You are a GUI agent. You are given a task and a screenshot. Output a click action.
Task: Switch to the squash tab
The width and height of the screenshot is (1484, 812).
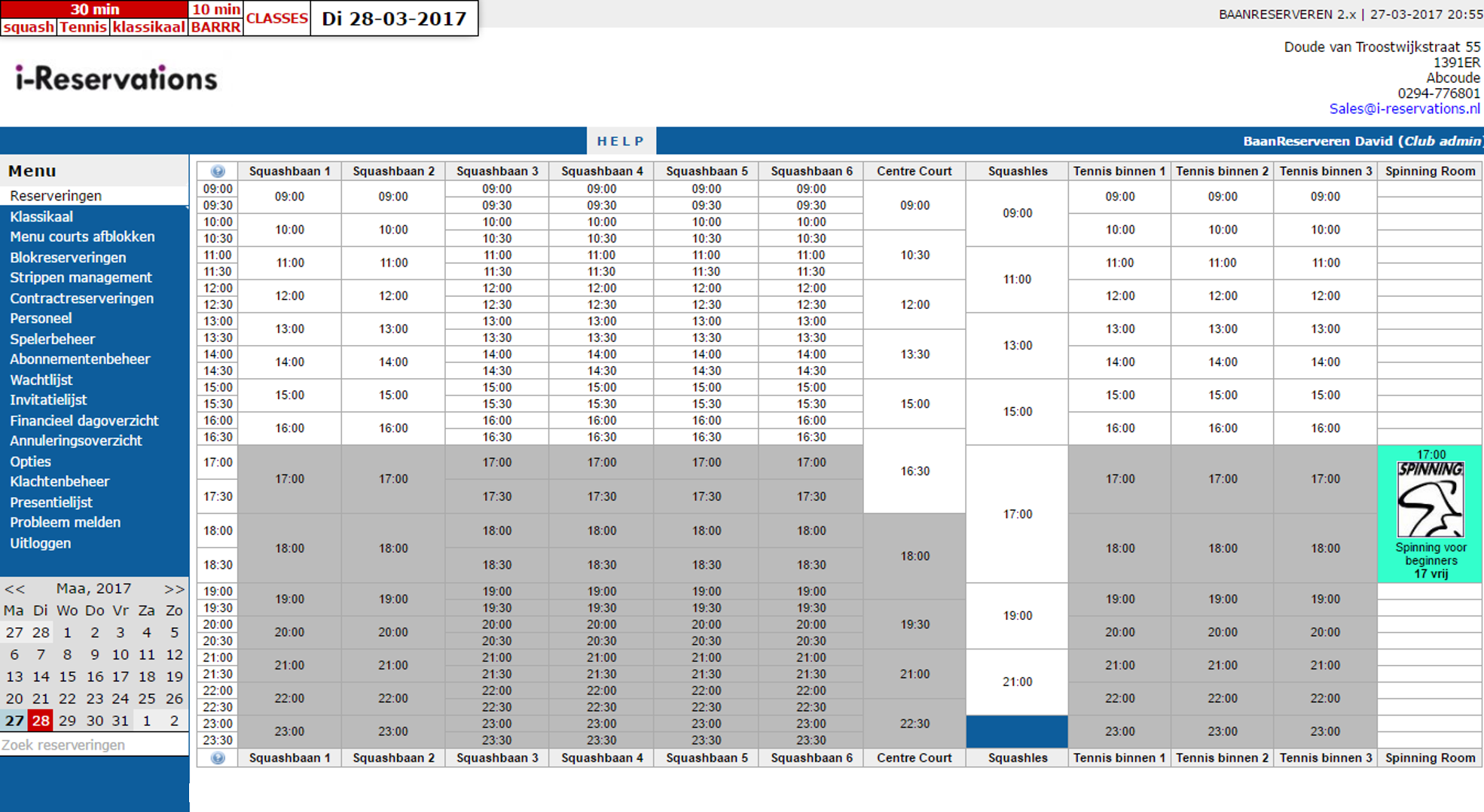(29, 27)
